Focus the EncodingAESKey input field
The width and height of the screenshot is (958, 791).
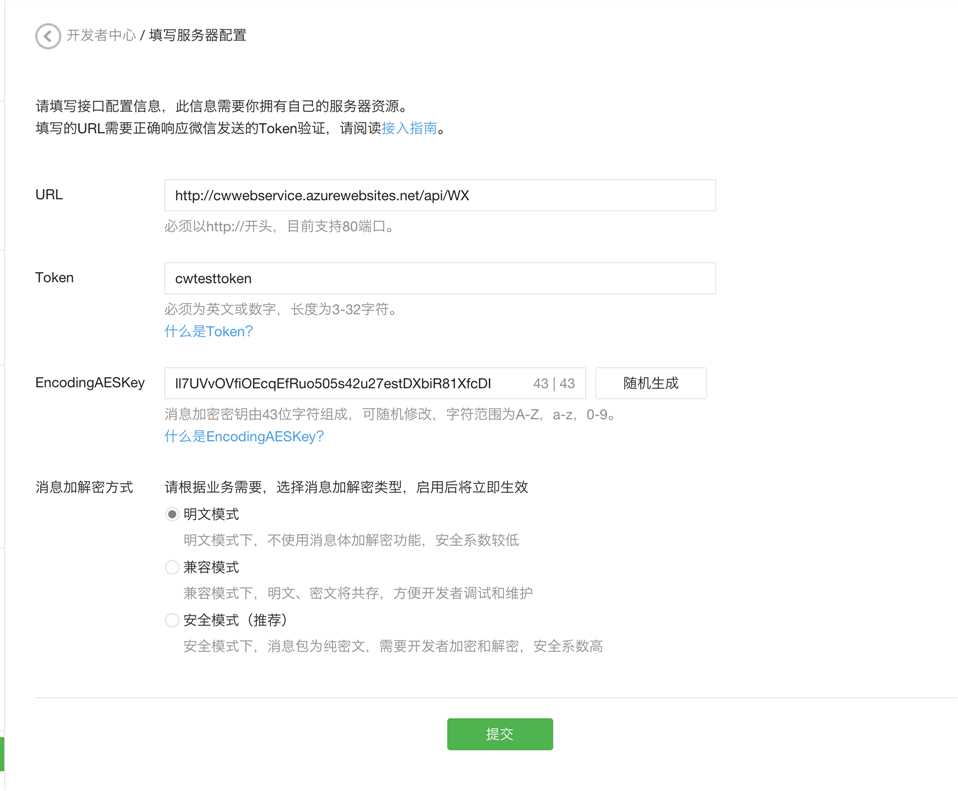click(x=375, y=384)
